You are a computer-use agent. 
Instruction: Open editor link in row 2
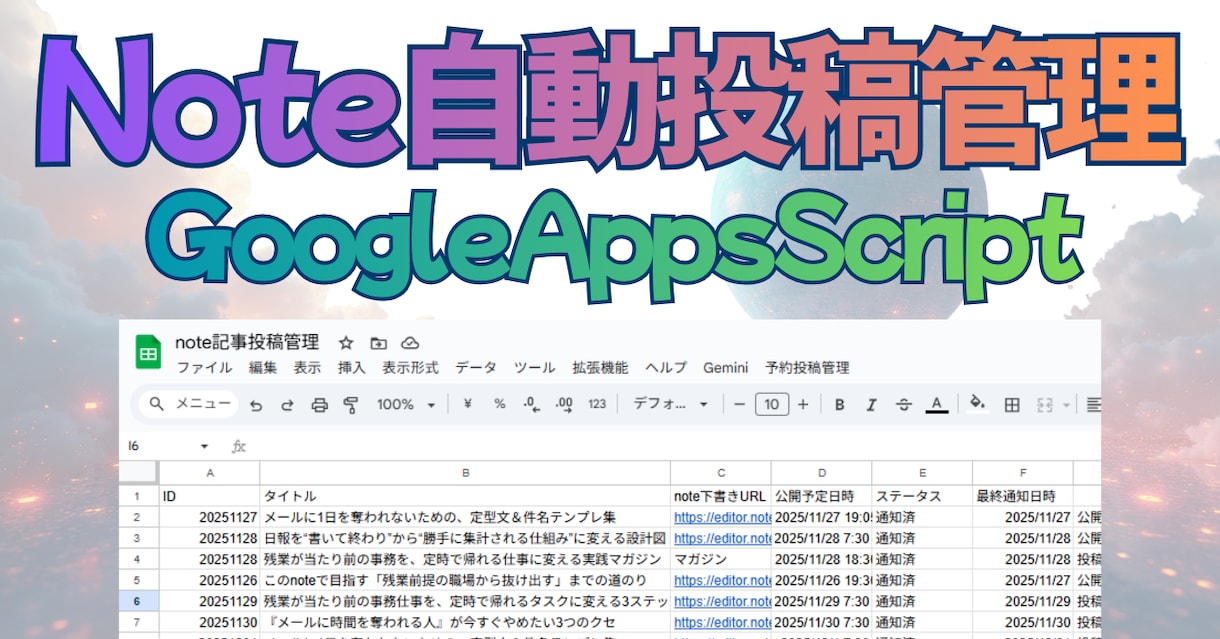click(x=722, y=518)
